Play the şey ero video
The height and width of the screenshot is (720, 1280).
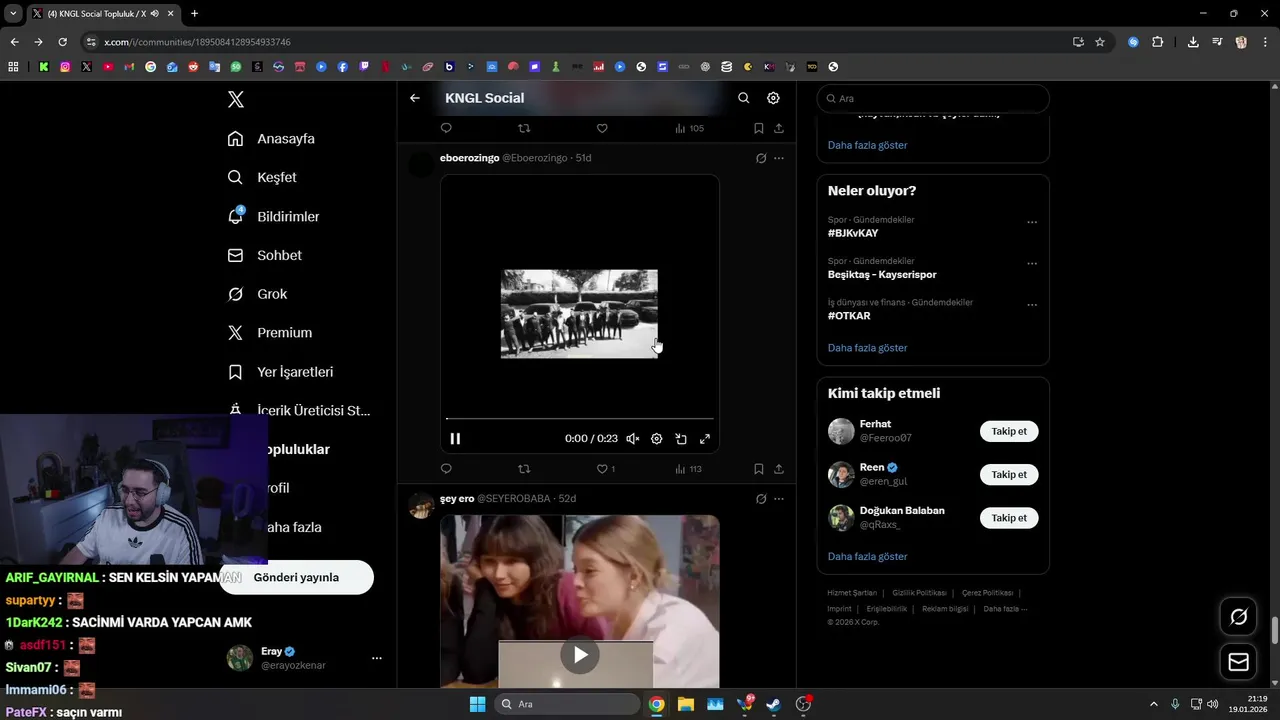pos(580,655)
